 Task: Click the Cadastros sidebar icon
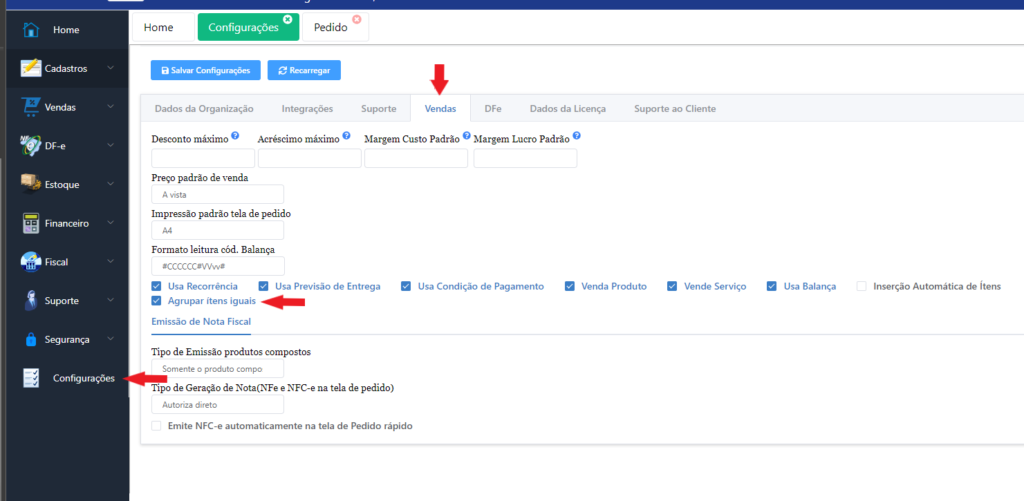tap(31, 68)
